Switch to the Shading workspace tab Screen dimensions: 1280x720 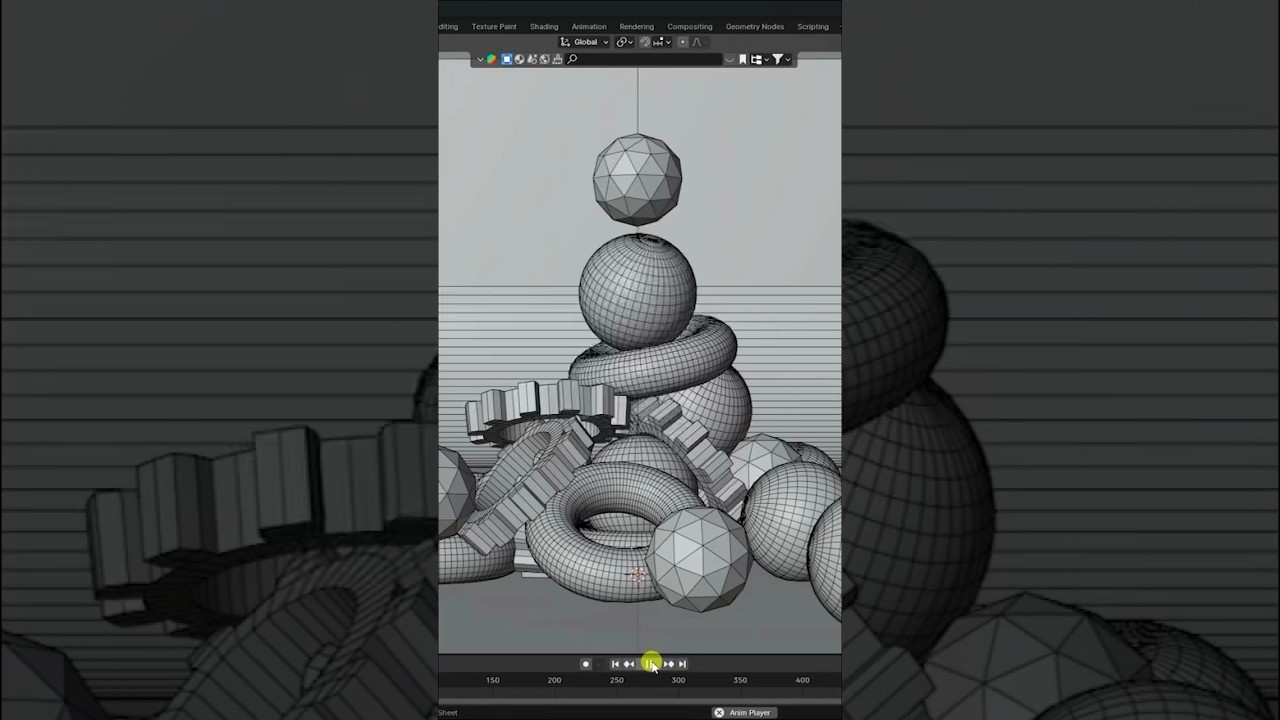544,27
